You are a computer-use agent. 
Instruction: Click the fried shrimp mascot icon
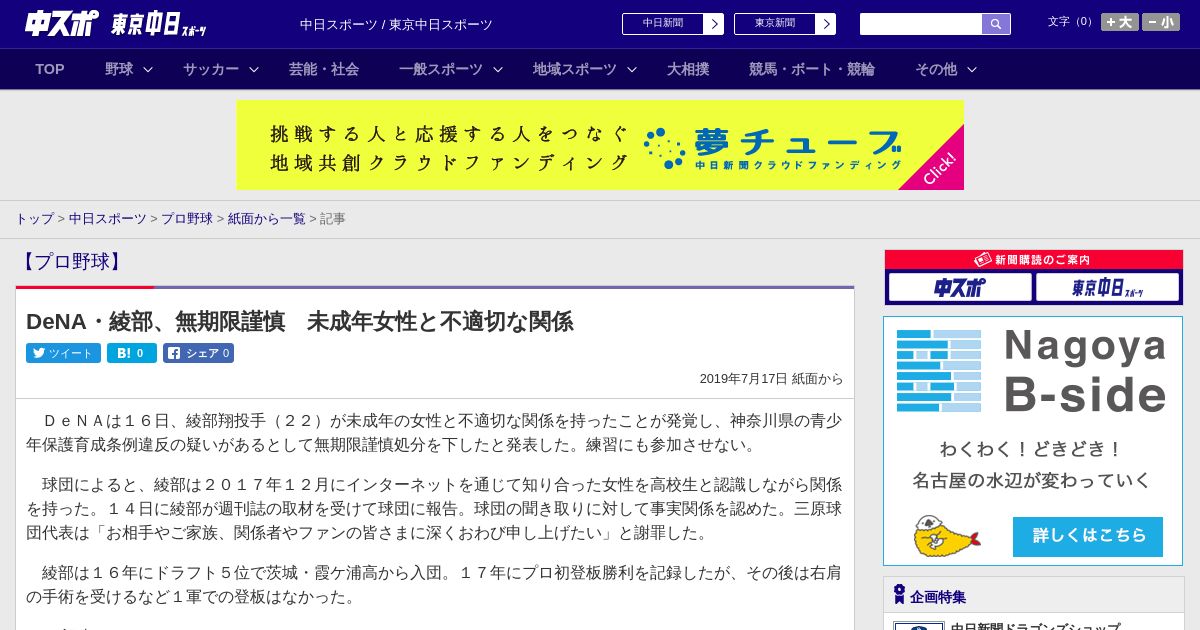(946, 536)
